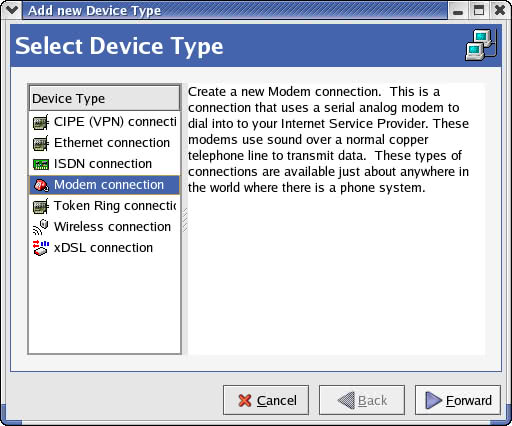Pick Wireless connection device type
Image resolution: width=512 pixels, height=426 pixels.
tap(104, 227)
